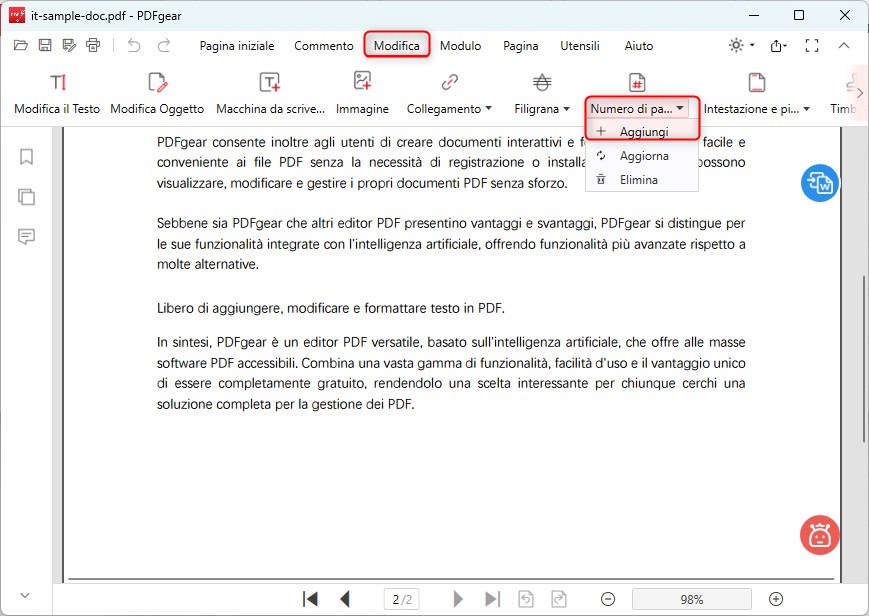Open the Modifica Oggetto tool
The image size is (869, 616).
(x=155, y=90)
